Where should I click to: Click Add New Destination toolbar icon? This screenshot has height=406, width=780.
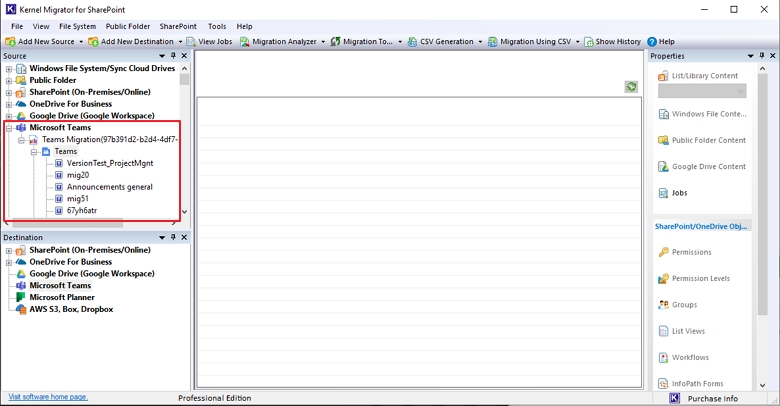pos(93,42)
